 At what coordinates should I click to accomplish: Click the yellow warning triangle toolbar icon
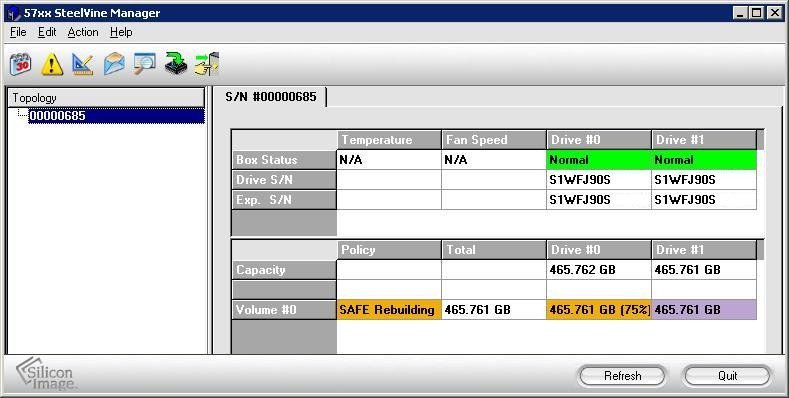[x=52, y=64]
